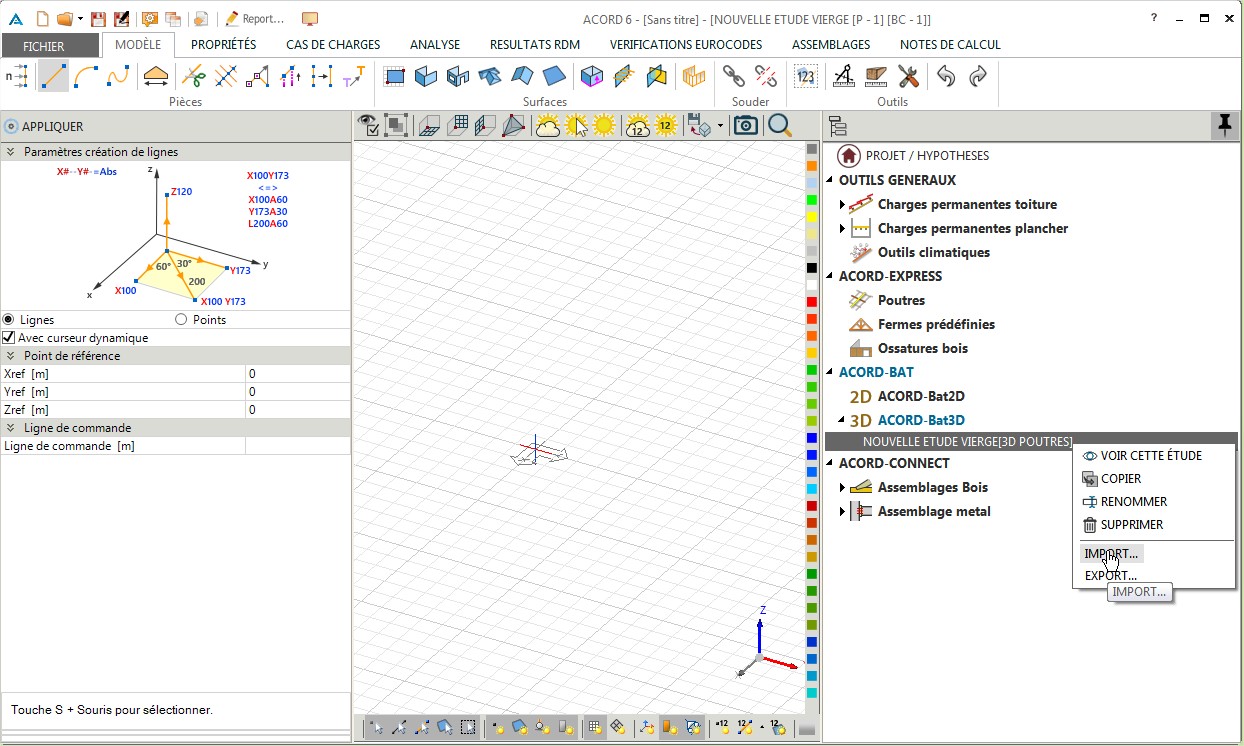Viewport: 1244px width, 746px height.
Task: Click the triangular 3D perspective view icon
Action: (513, 125)
